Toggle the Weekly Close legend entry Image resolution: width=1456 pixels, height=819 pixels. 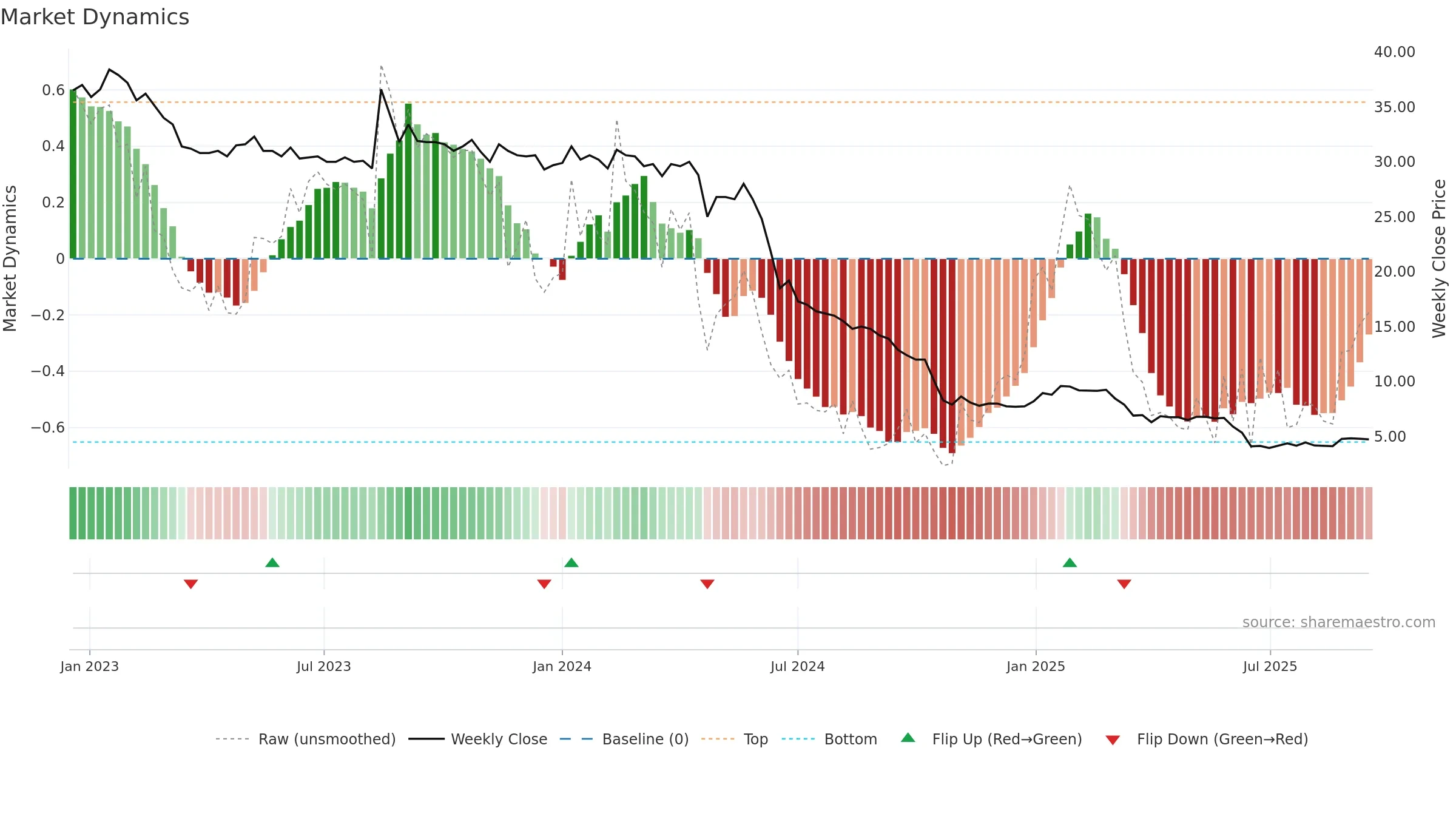[478, 739]
